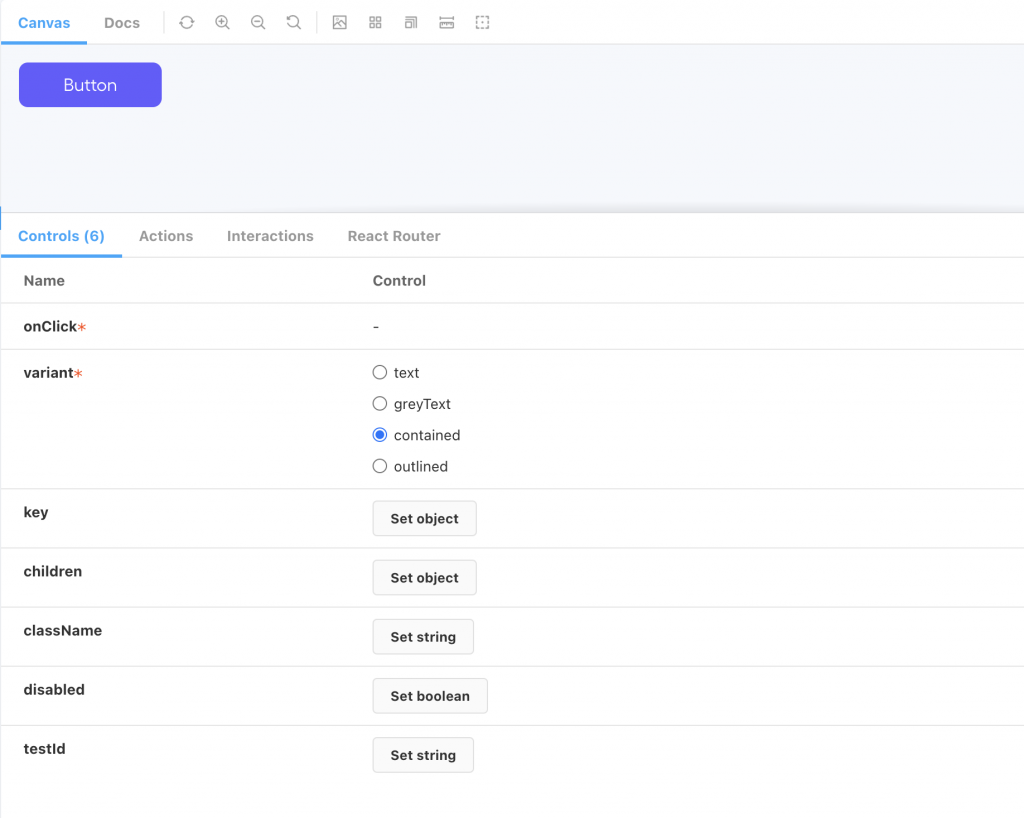Click the remount component icon

187,22
